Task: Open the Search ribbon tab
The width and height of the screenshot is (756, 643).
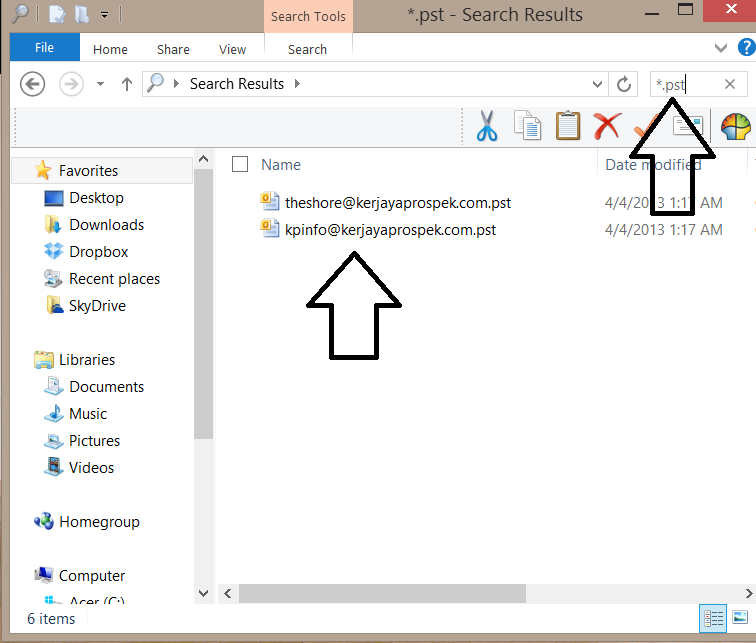Action: coord(307,49)
